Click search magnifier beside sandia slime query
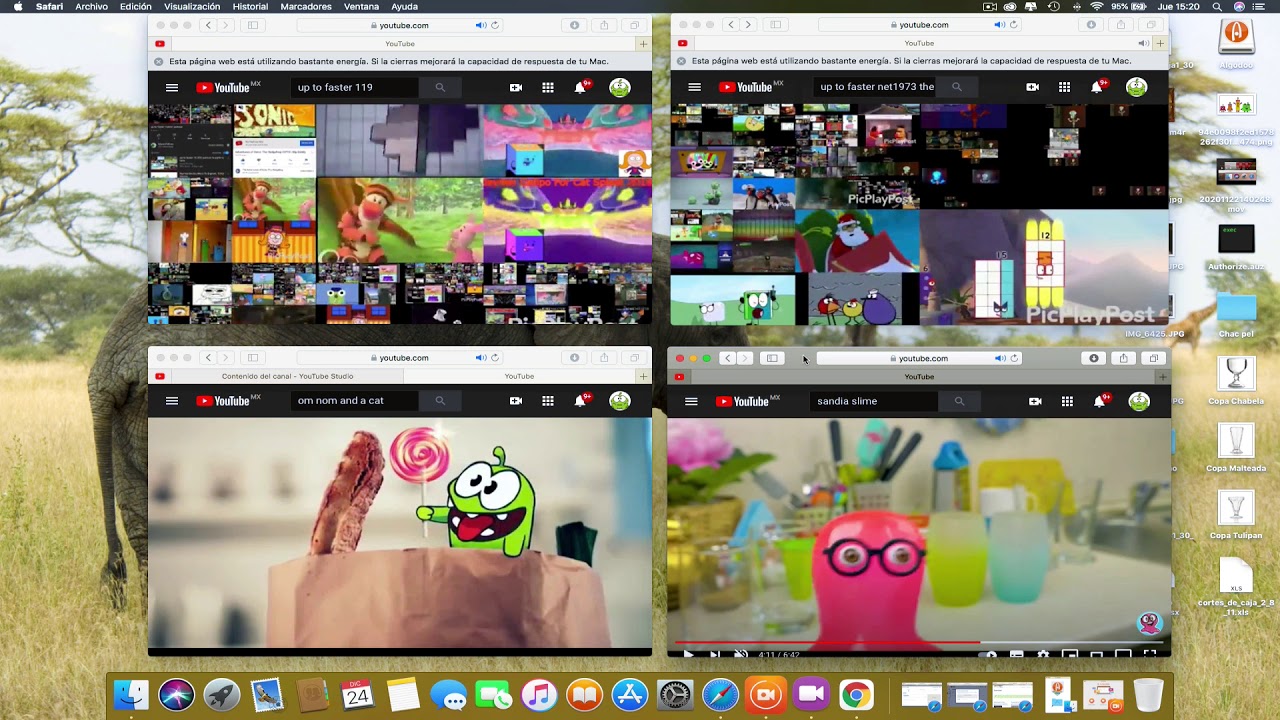The image size is (1280, 720). click(x=959, y=401)
